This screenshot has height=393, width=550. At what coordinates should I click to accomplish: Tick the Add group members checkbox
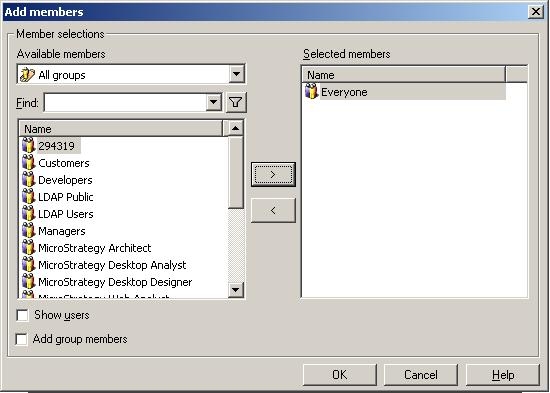pyautogui.click(x=21, y=339)
